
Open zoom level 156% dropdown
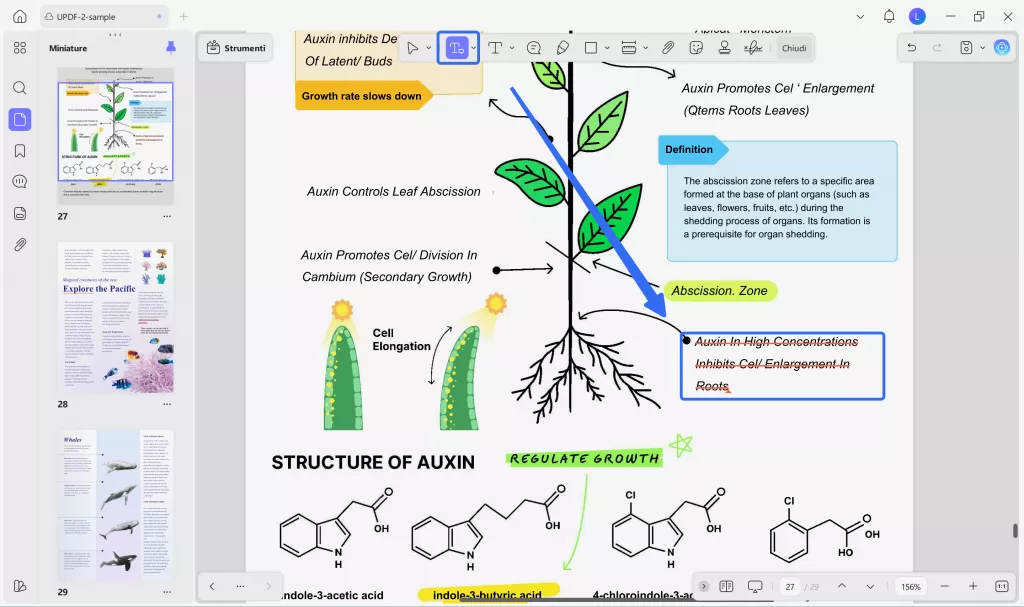tap(910, 587)
